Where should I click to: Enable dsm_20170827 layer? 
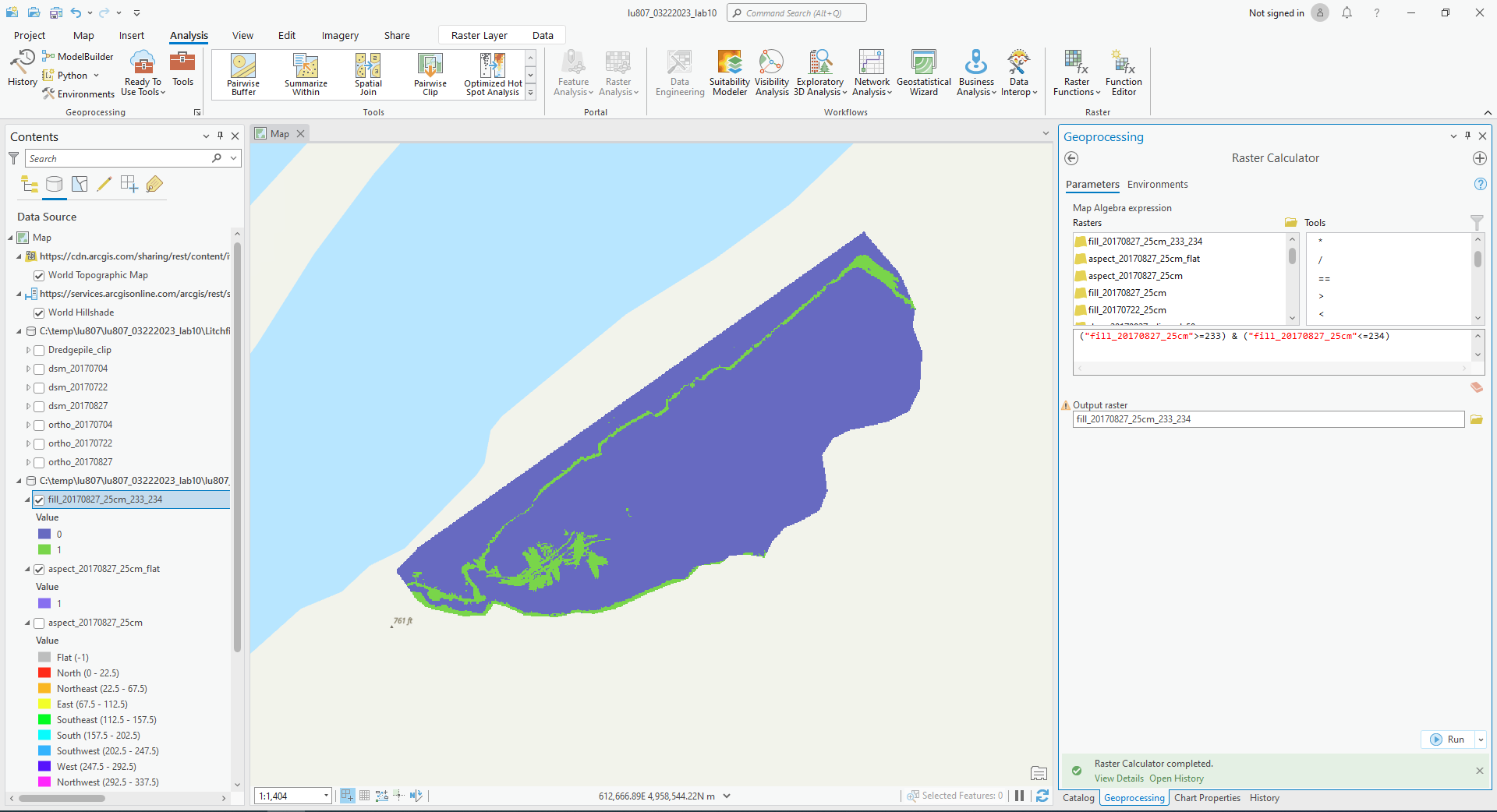click(39, 406)
